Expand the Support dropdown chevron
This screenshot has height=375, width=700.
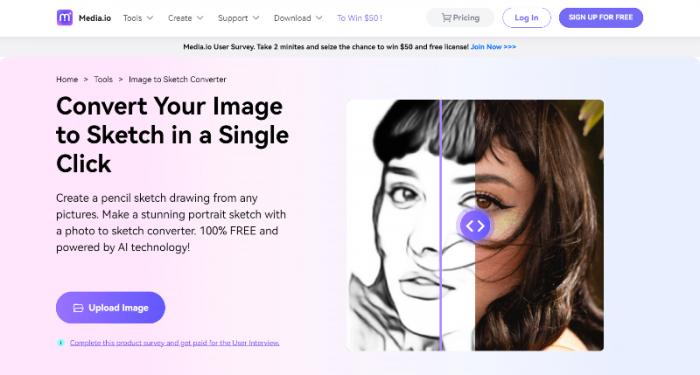[256, 18]
